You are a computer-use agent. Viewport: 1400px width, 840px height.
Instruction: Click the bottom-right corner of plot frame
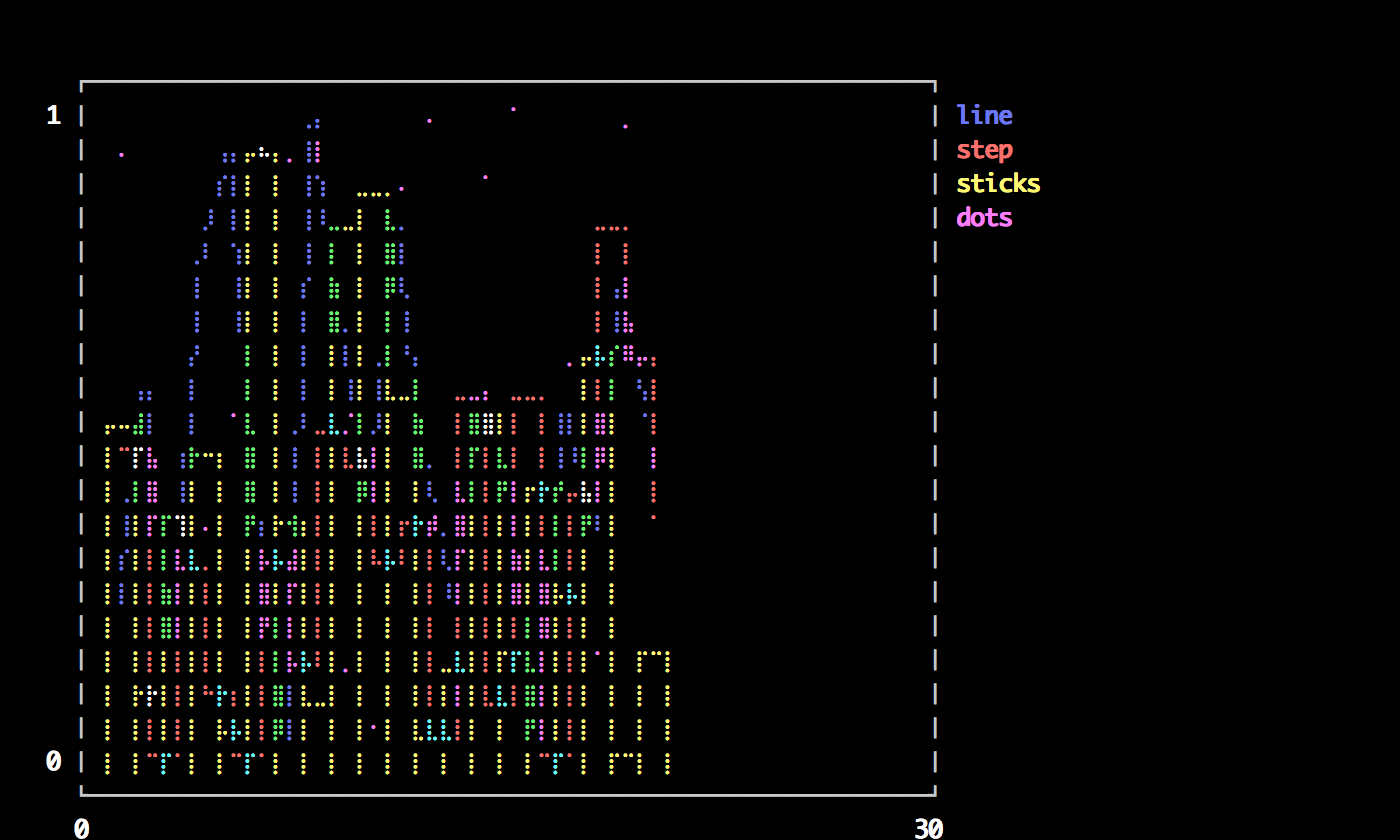point(935,795)
